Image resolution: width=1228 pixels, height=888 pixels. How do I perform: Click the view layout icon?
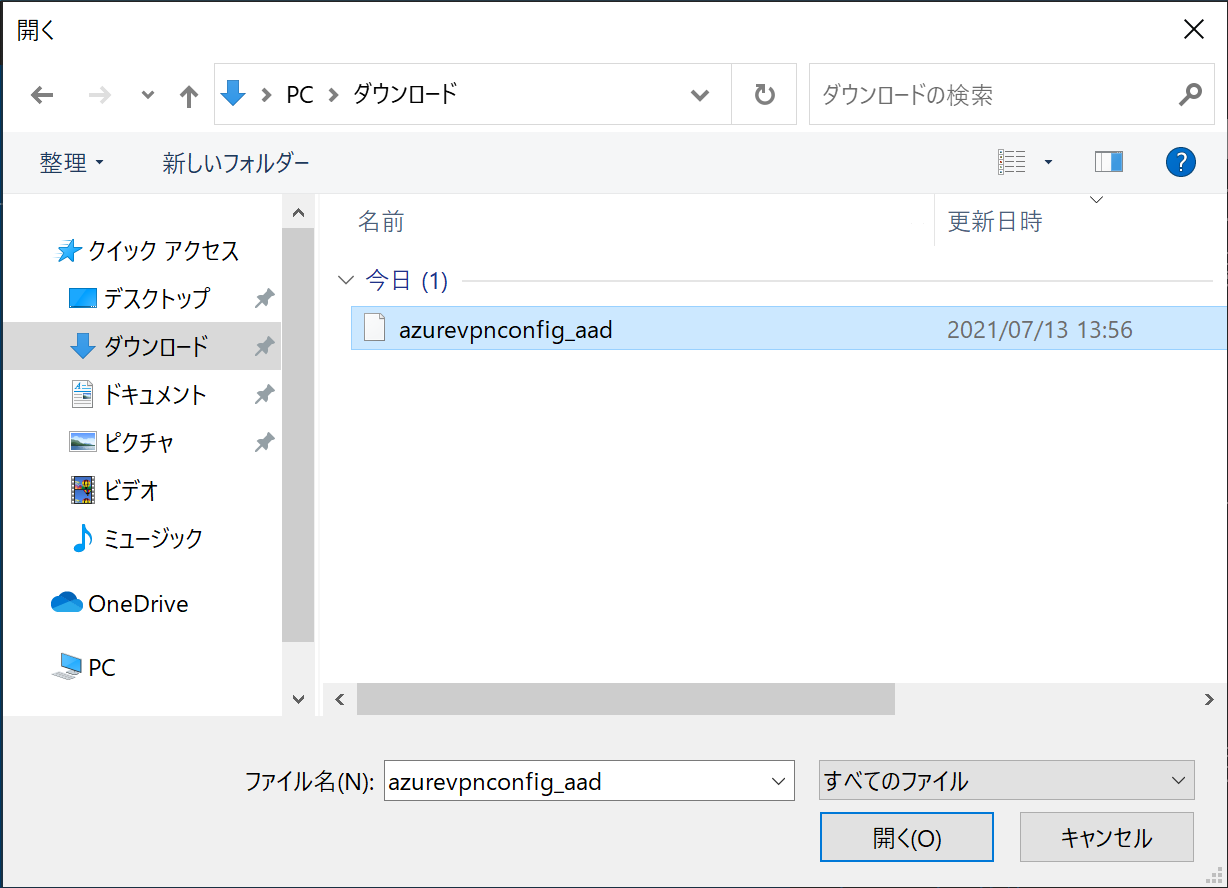pyautogui.click(x=1012, y=162)
